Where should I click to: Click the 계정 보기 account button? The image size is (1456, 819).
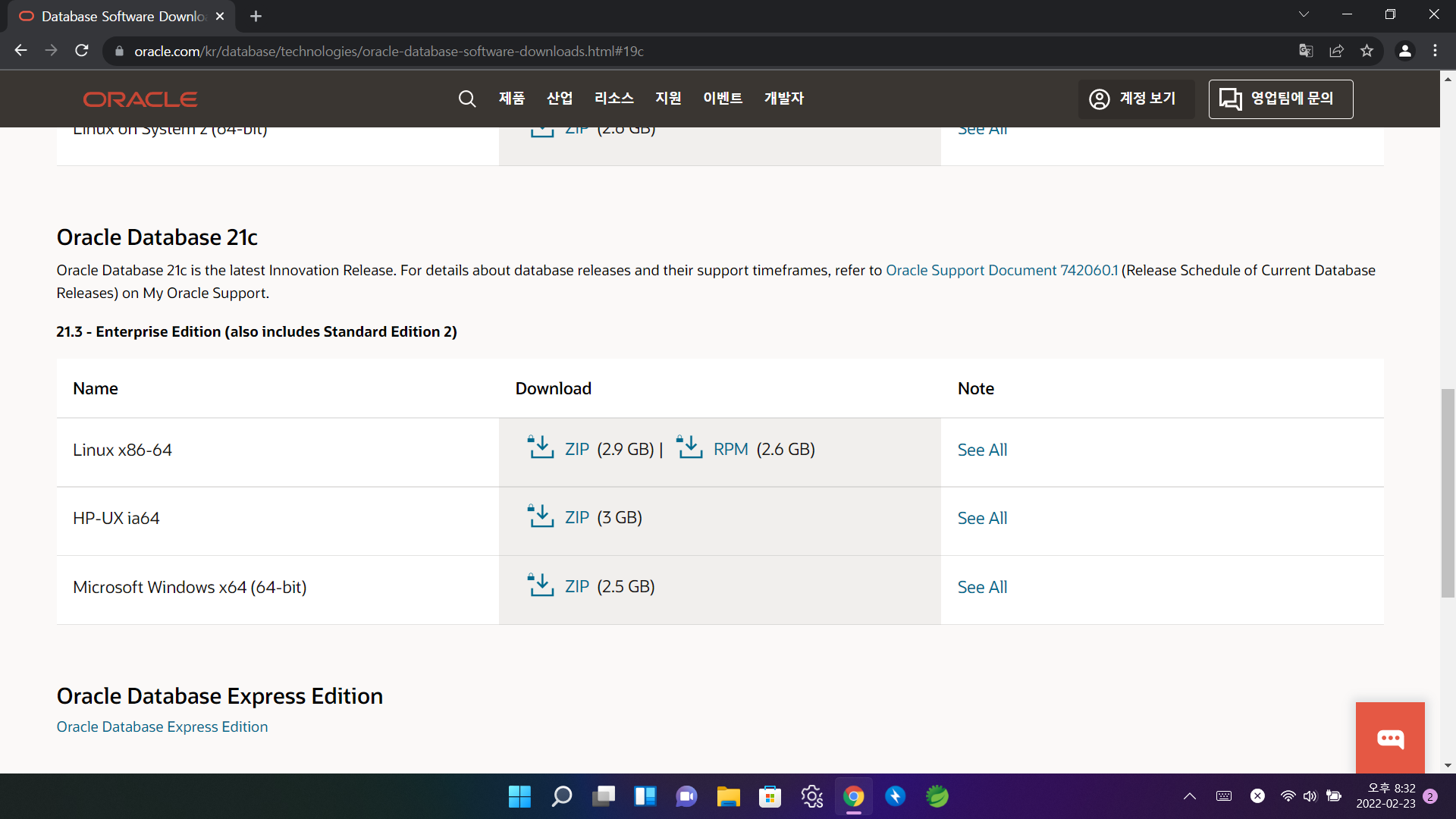[x=1135, y=99]
